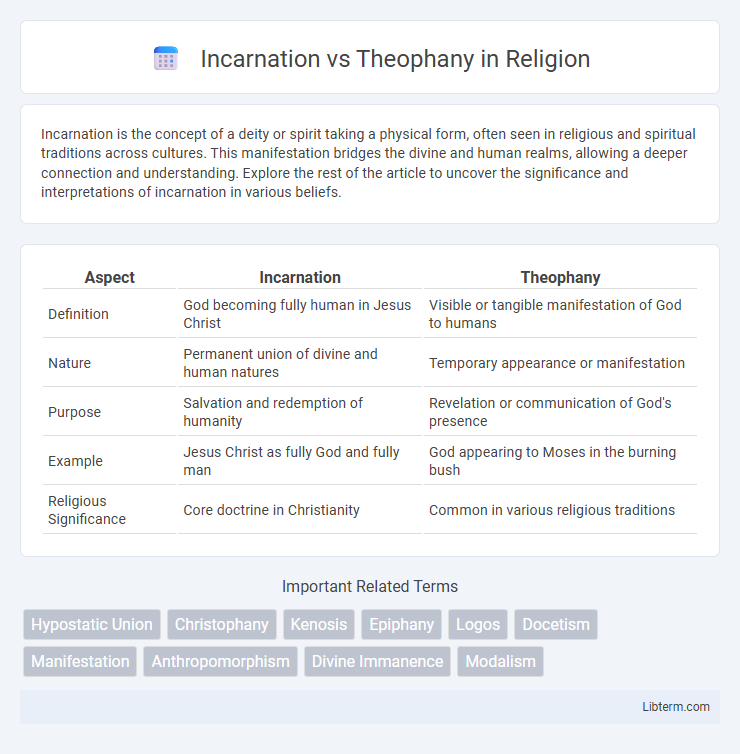Click the calendar grid icon beside the title

point(166,59)
